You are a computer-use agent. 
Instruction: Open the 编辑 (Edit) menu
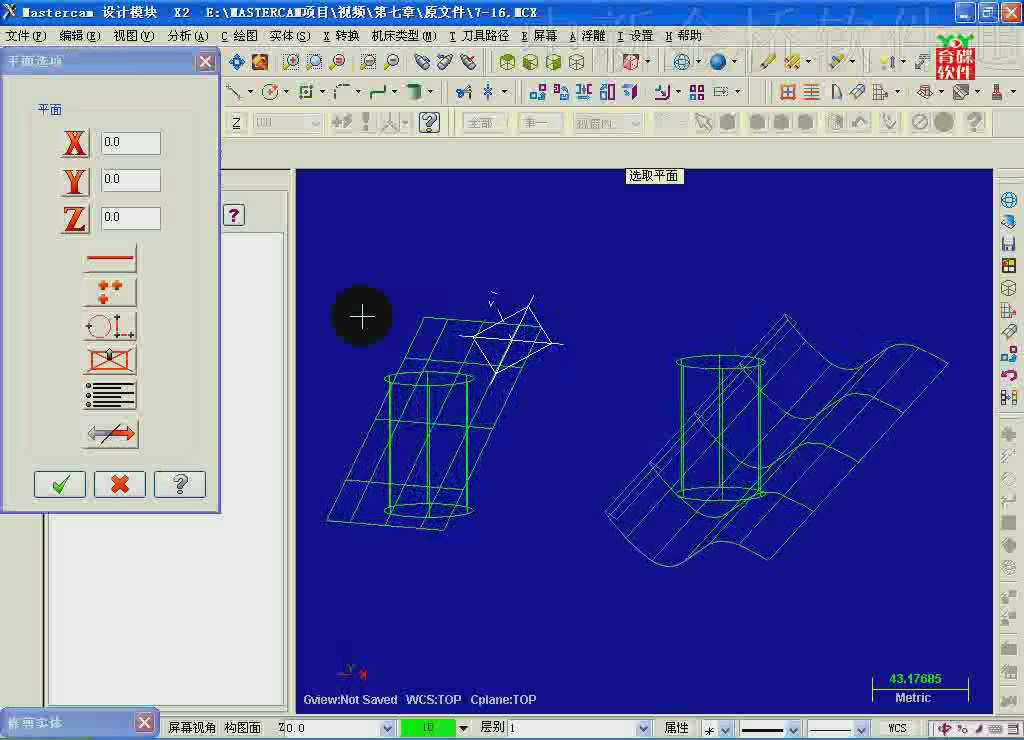click(x=80, y=36)
